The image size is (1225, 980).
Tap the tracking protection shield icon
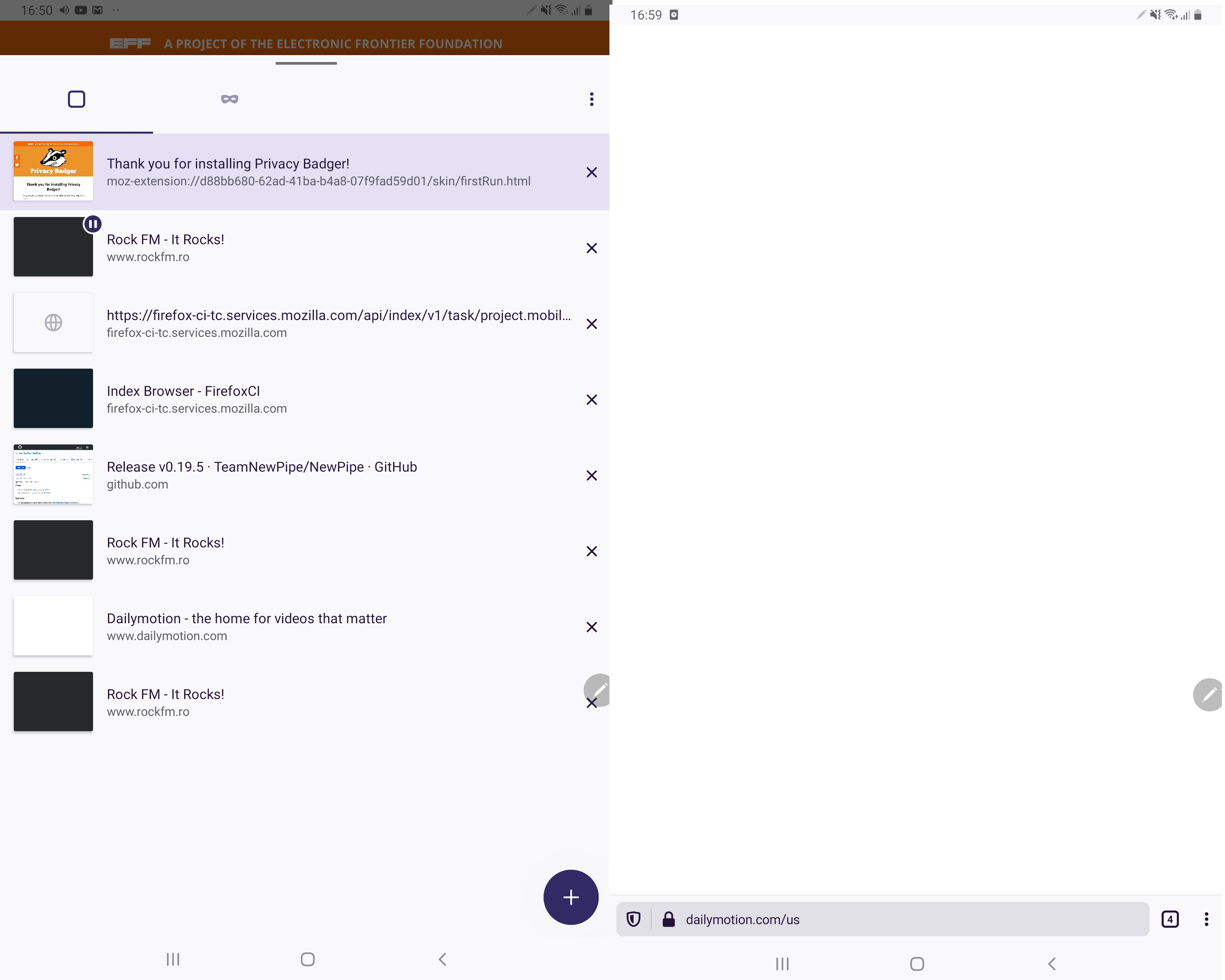click(634, 919)
